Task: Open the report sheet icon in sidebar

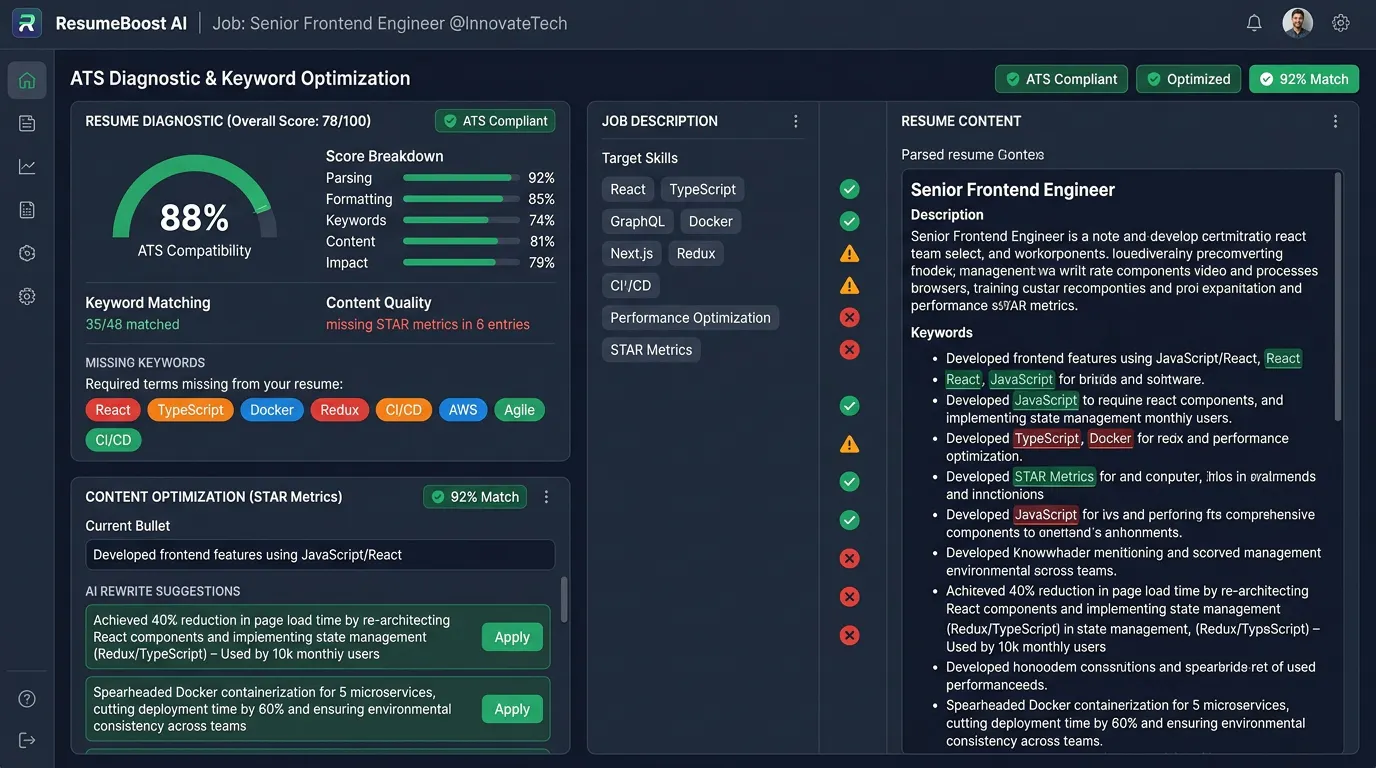Action: [27, 209]
